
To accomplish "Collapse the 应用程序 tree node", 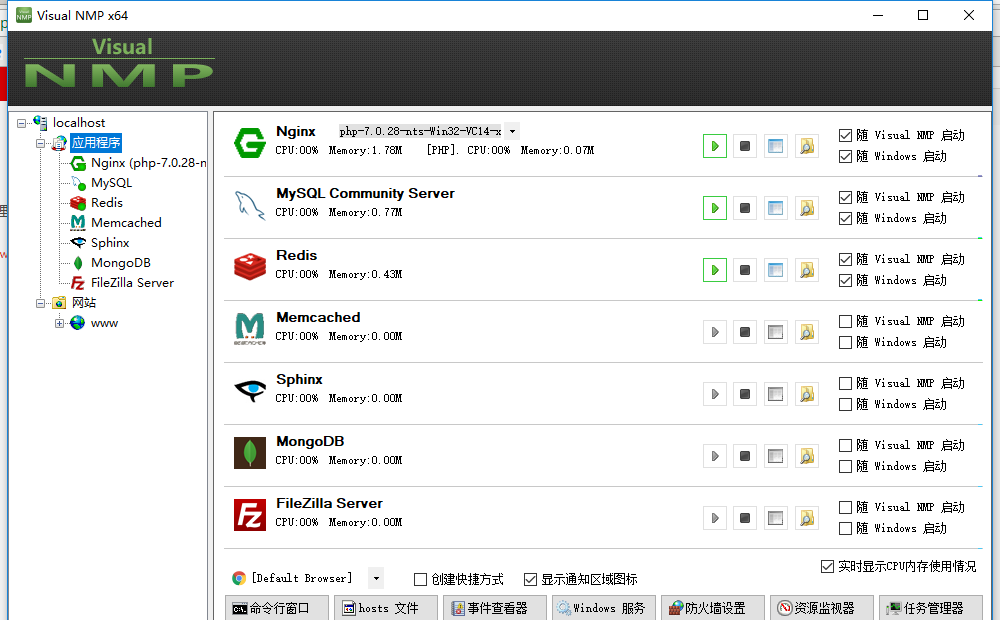I will 40,143.
